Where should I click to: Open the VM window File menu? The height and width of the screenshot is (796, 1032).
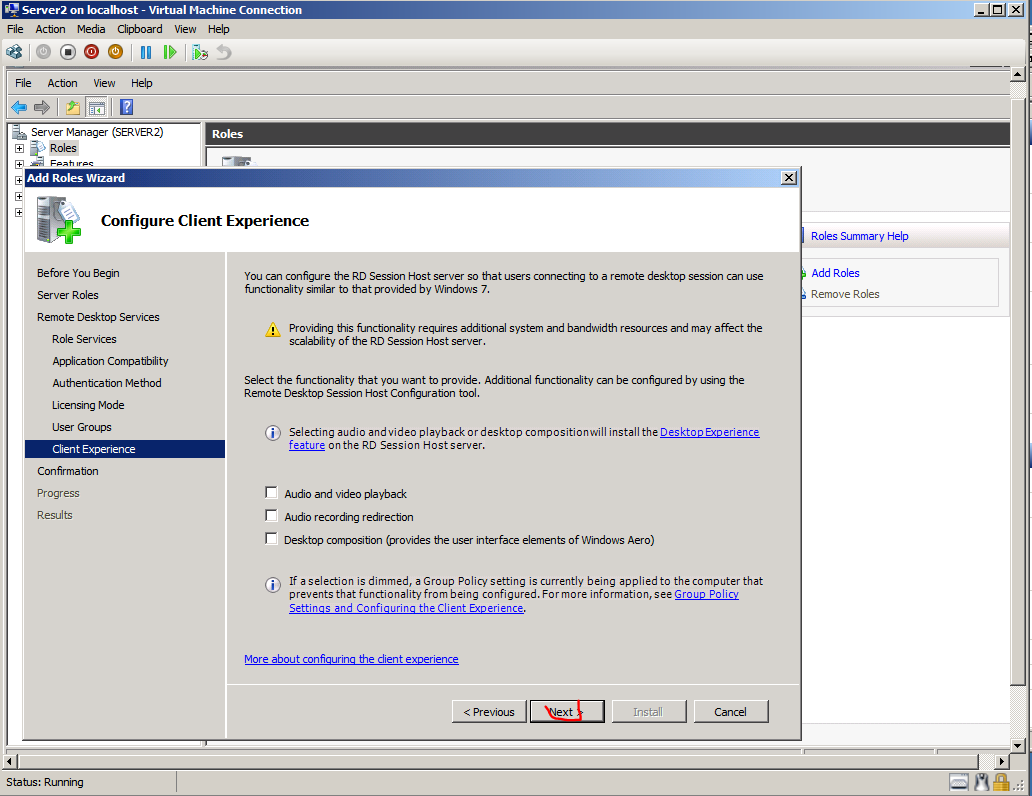[x=14, y=29]
